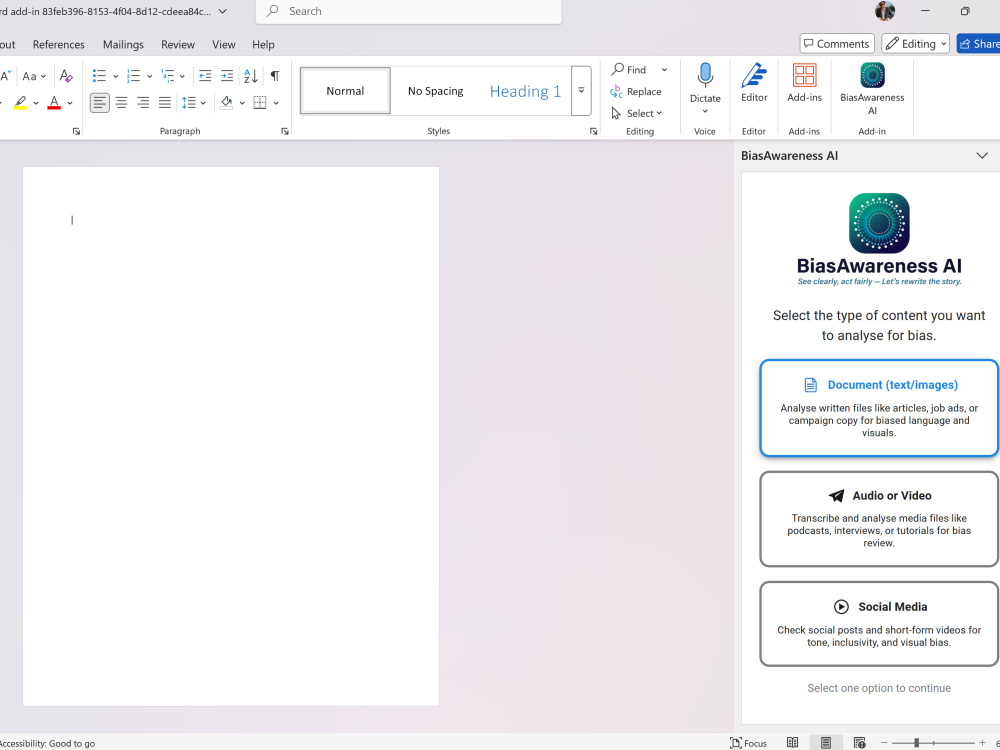This screenshot has width=1000, height=750.
Task: Switch to Web Layout view
Action: (860, 742)
